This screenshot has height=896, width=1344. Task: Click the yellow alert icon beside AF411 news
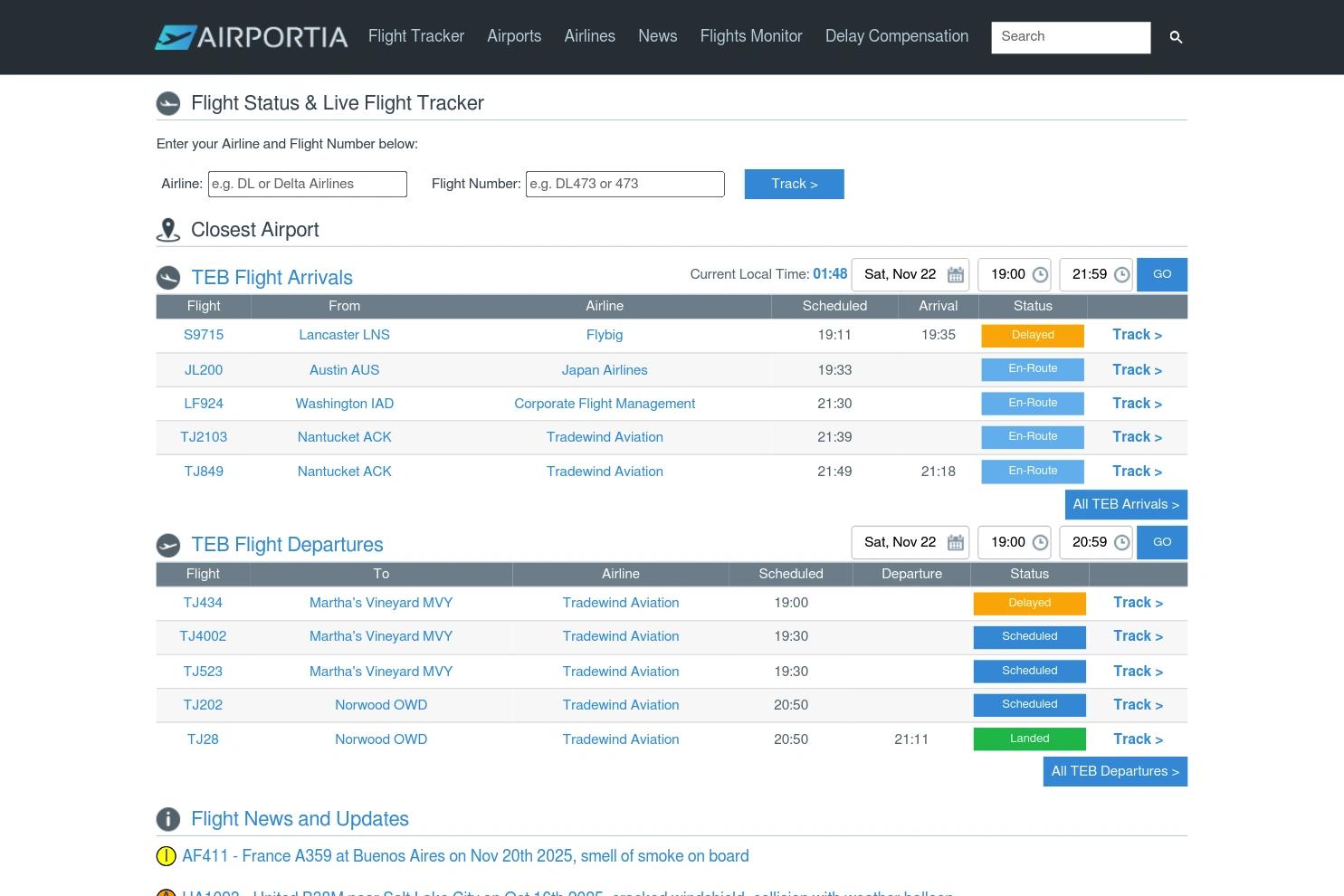pos(167,856)
